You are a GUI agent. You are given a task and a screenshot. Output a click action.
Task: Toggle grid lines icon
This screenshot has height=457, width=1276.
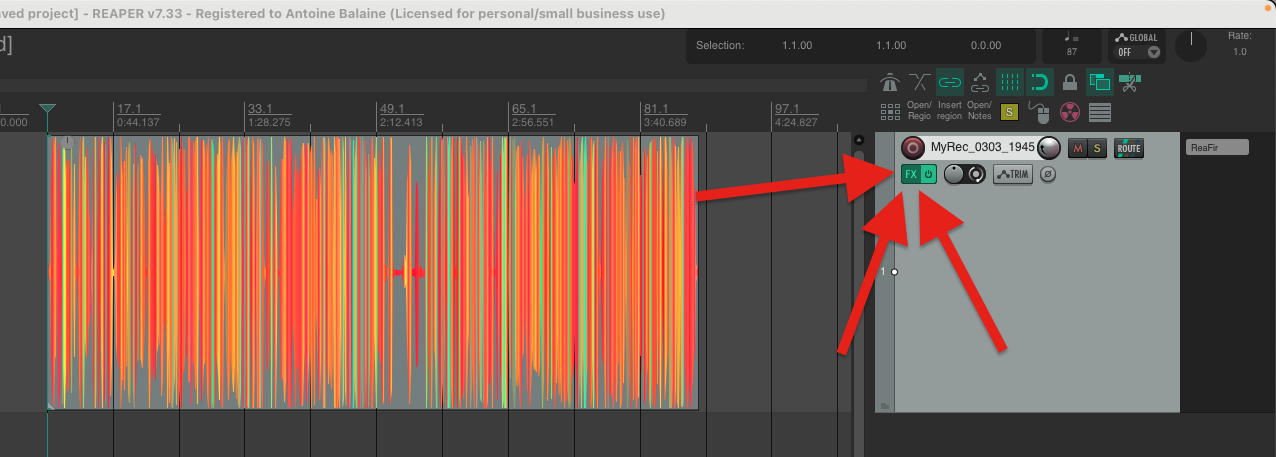coord(1010,82)
